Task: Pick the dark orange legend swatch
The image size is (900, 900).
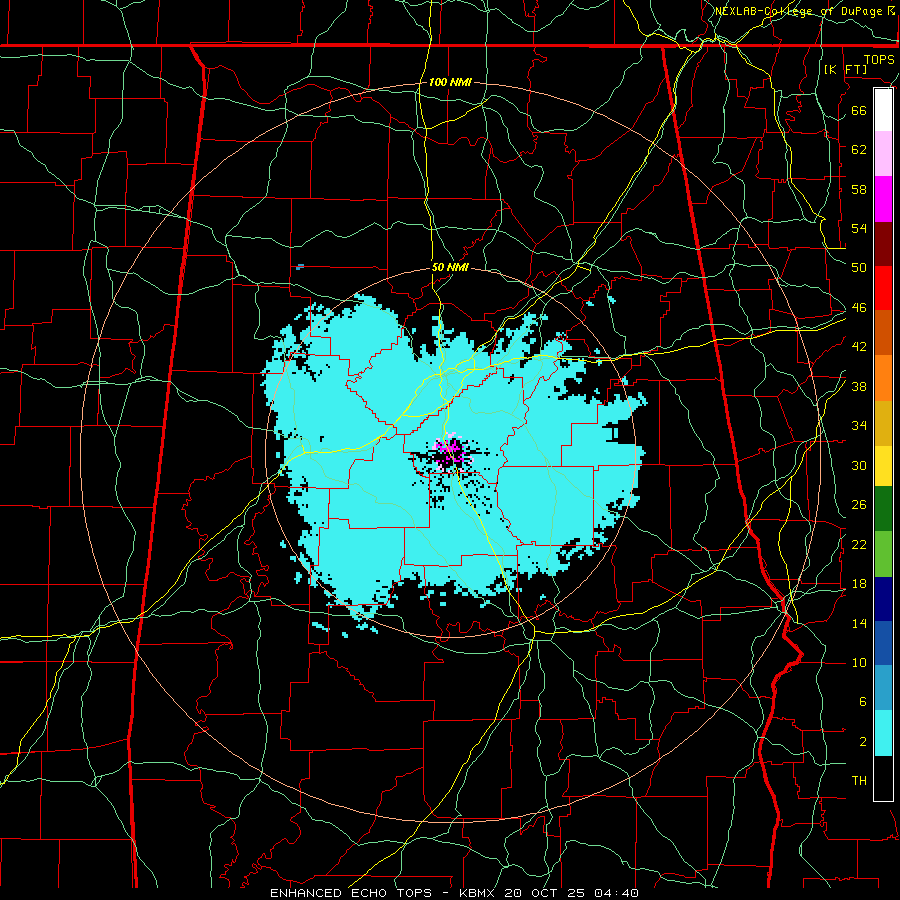Action: coord(883,332)
